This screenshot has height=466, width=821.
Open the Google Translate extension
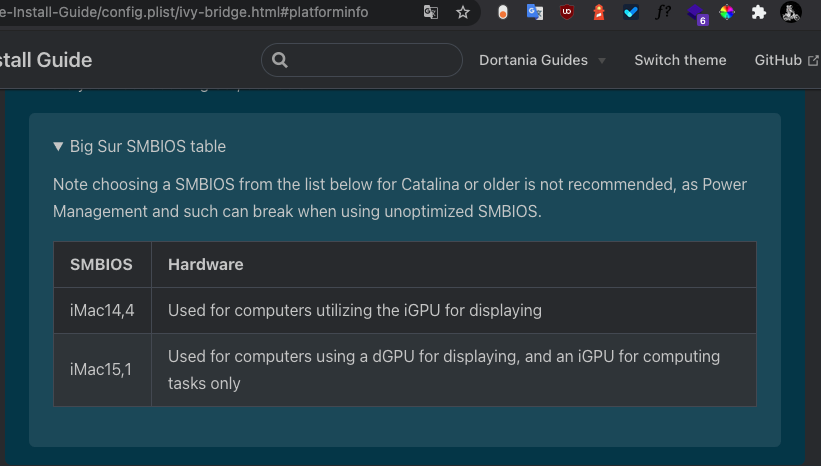tap(535, 13)
